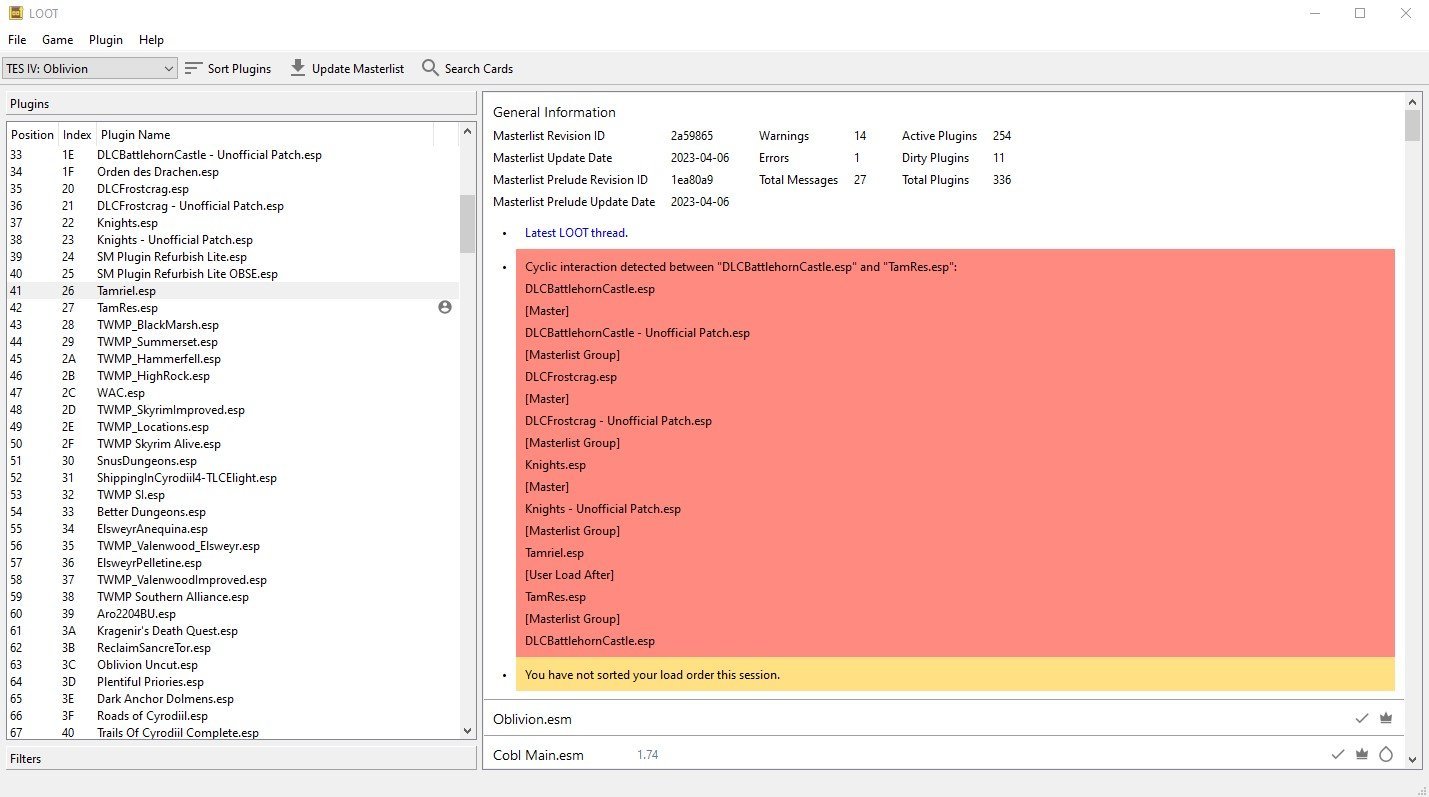Select DLCBattlehornCastle - Unofficial Patch.esp row
The image size is (1429, 797).
(x=232, y=155)
